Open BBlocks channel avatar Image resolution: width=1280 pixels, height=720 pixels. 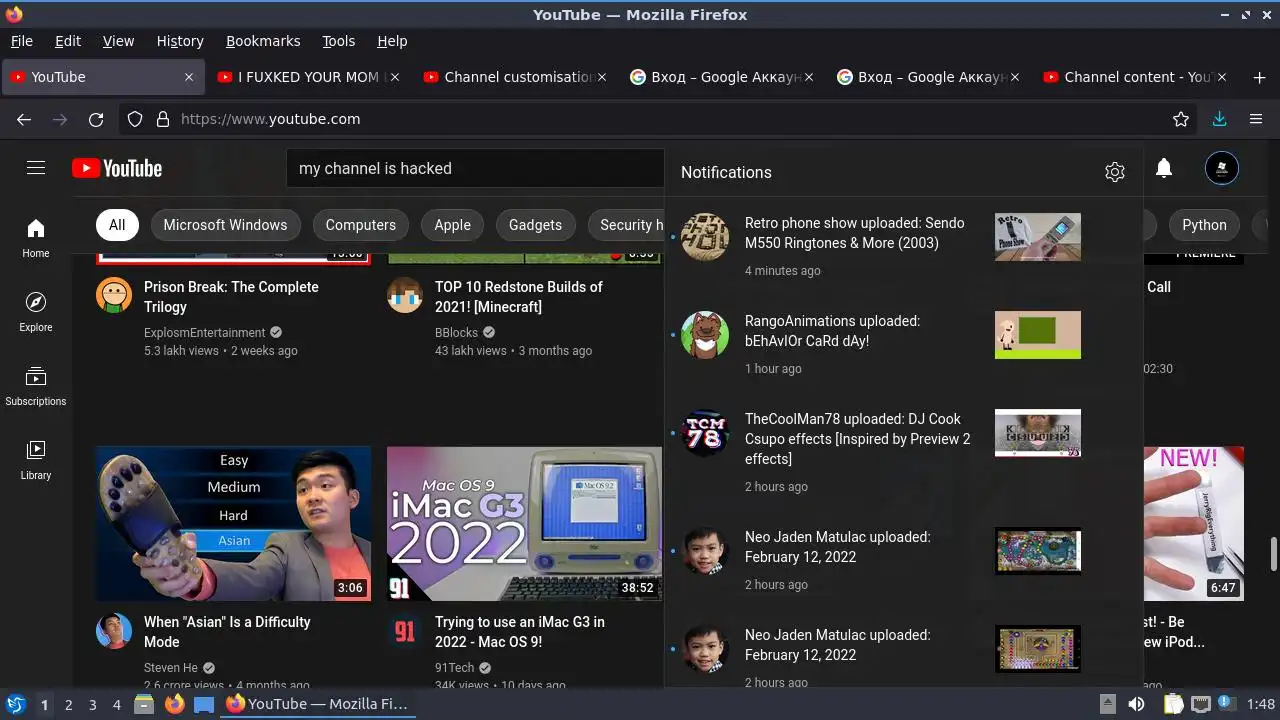tap(405, 296)
